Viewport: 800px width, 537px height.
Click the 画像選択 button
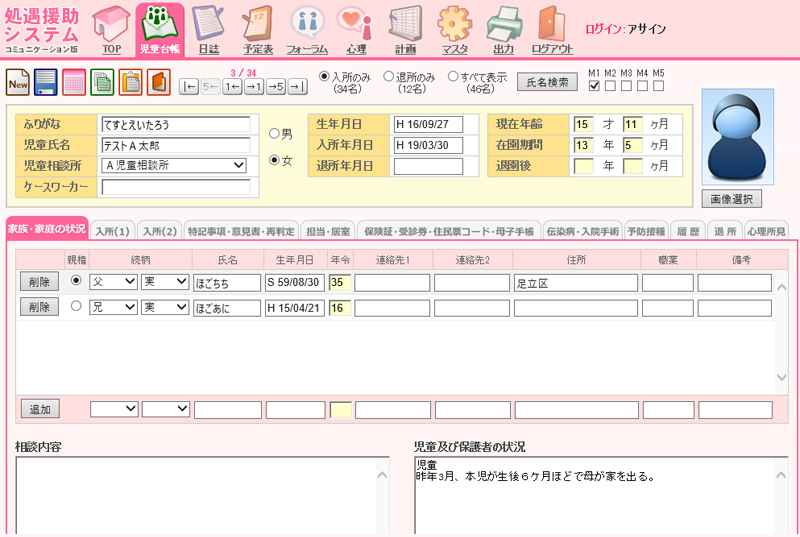pos(731,198)
